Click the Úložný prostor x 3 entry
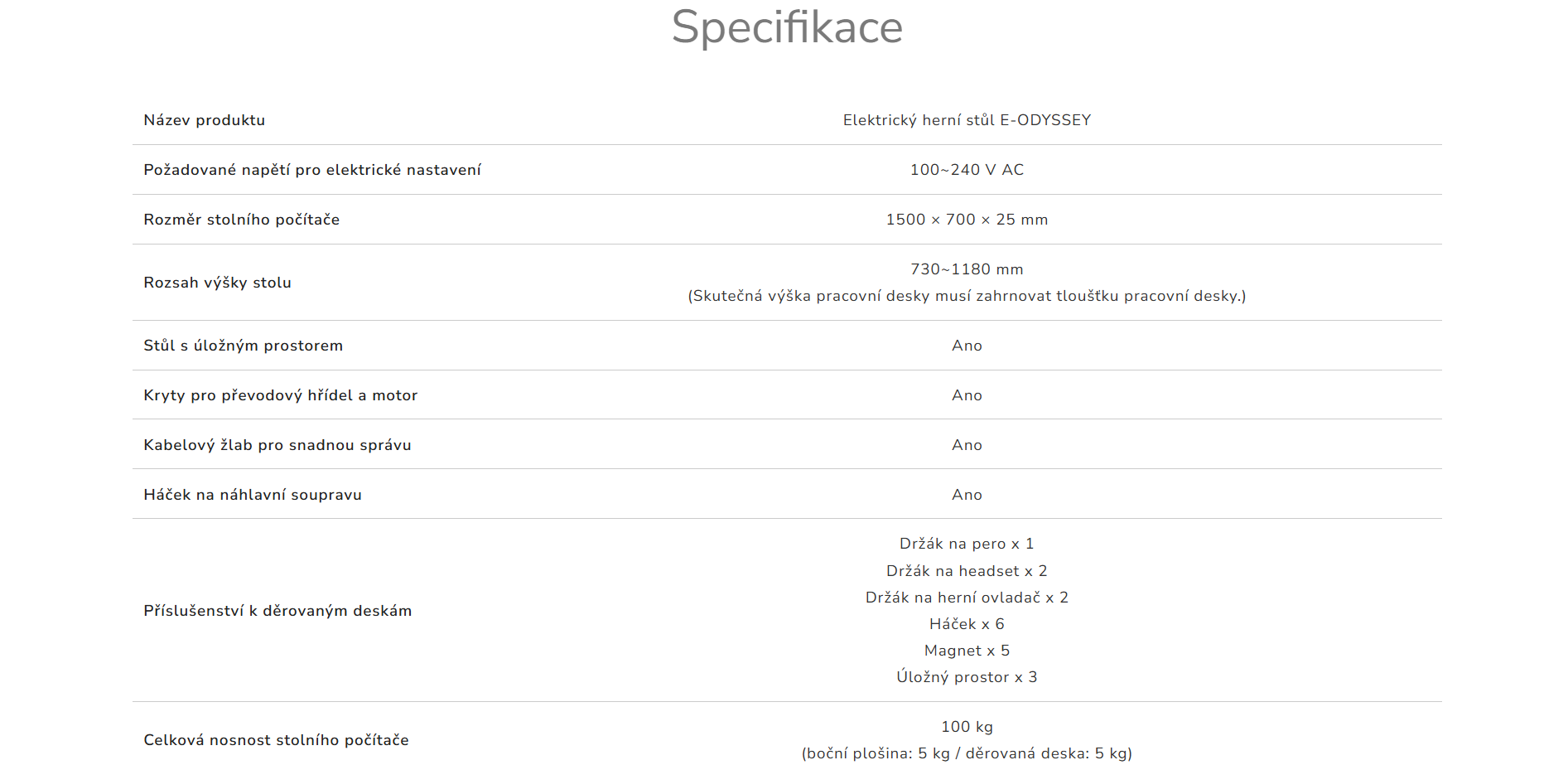The image size is (1568, 765). [967, 677]
